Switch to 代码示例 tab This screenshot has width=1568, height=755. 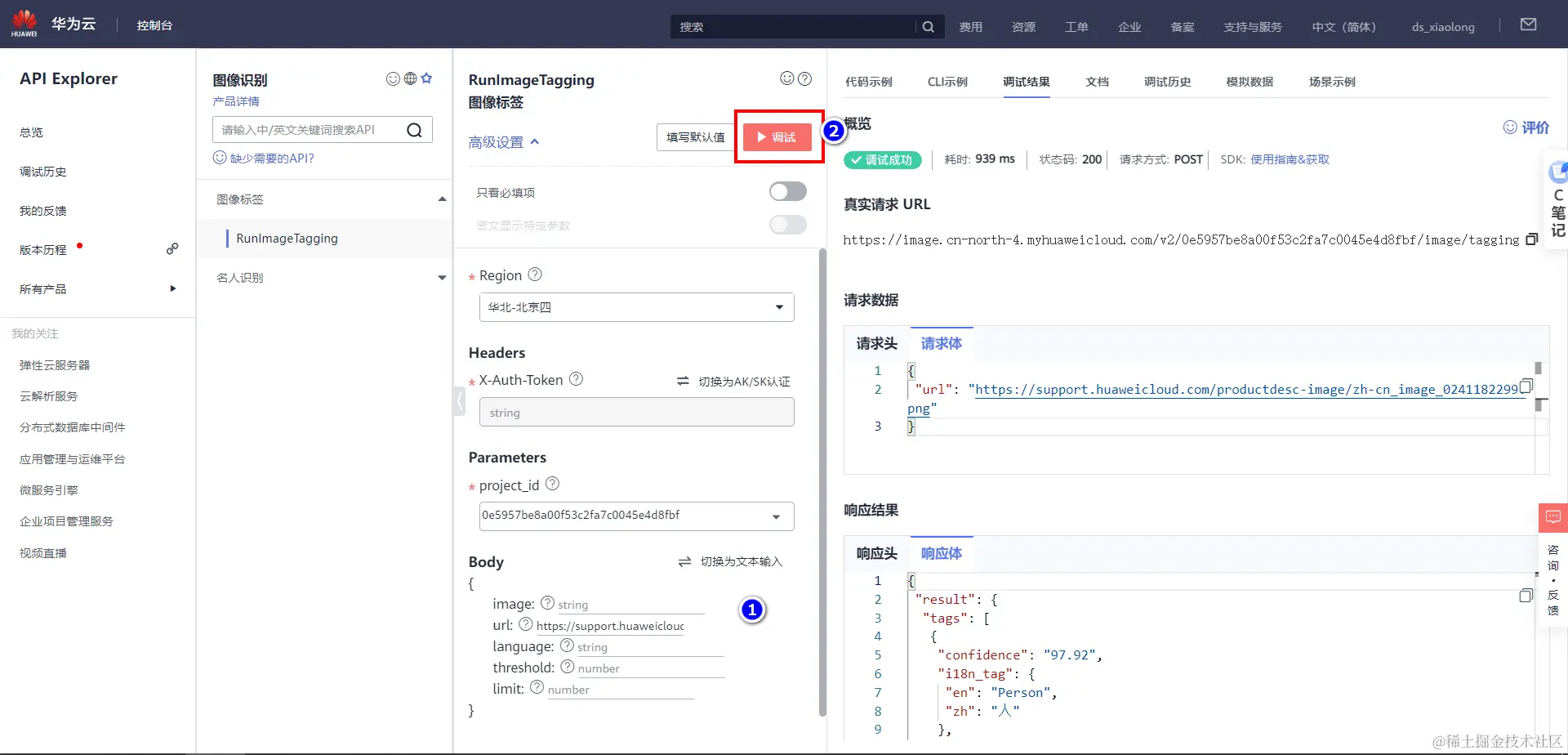point(869,82)
